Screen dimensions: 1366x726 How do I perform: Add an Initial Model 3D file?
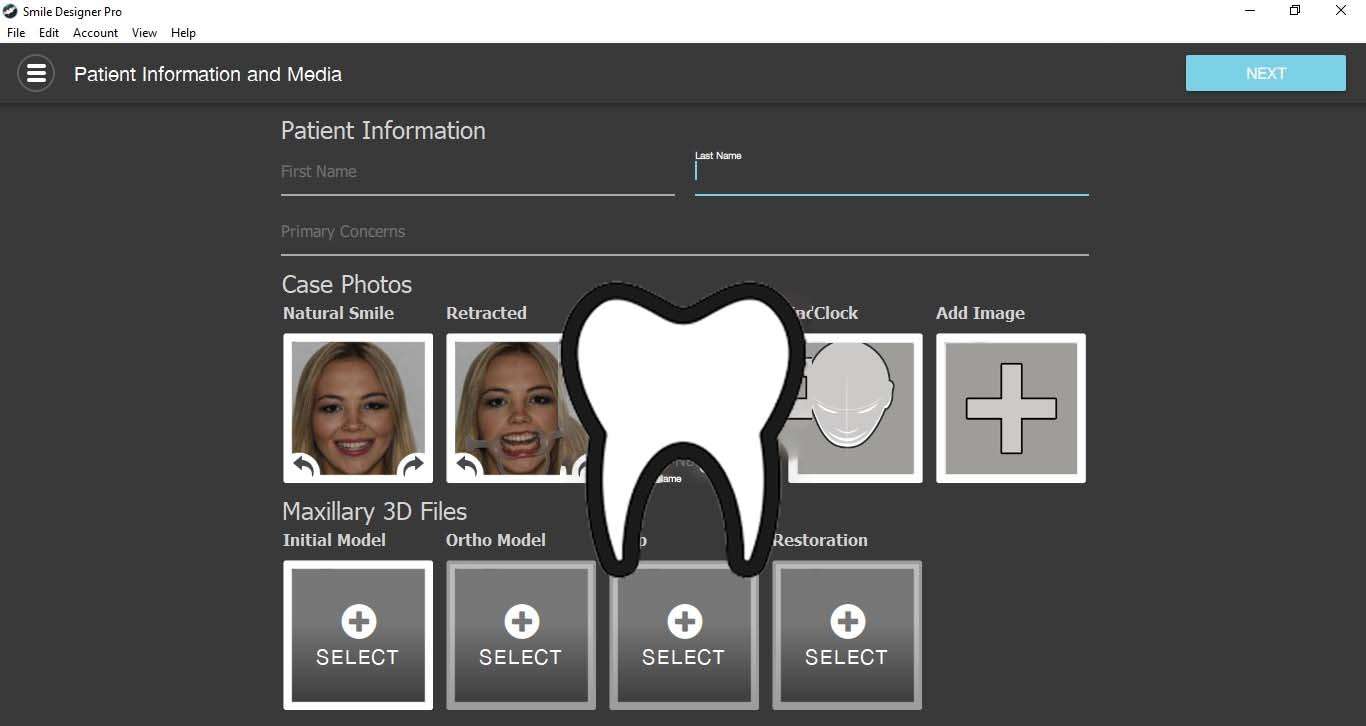[x=357, y=635]
